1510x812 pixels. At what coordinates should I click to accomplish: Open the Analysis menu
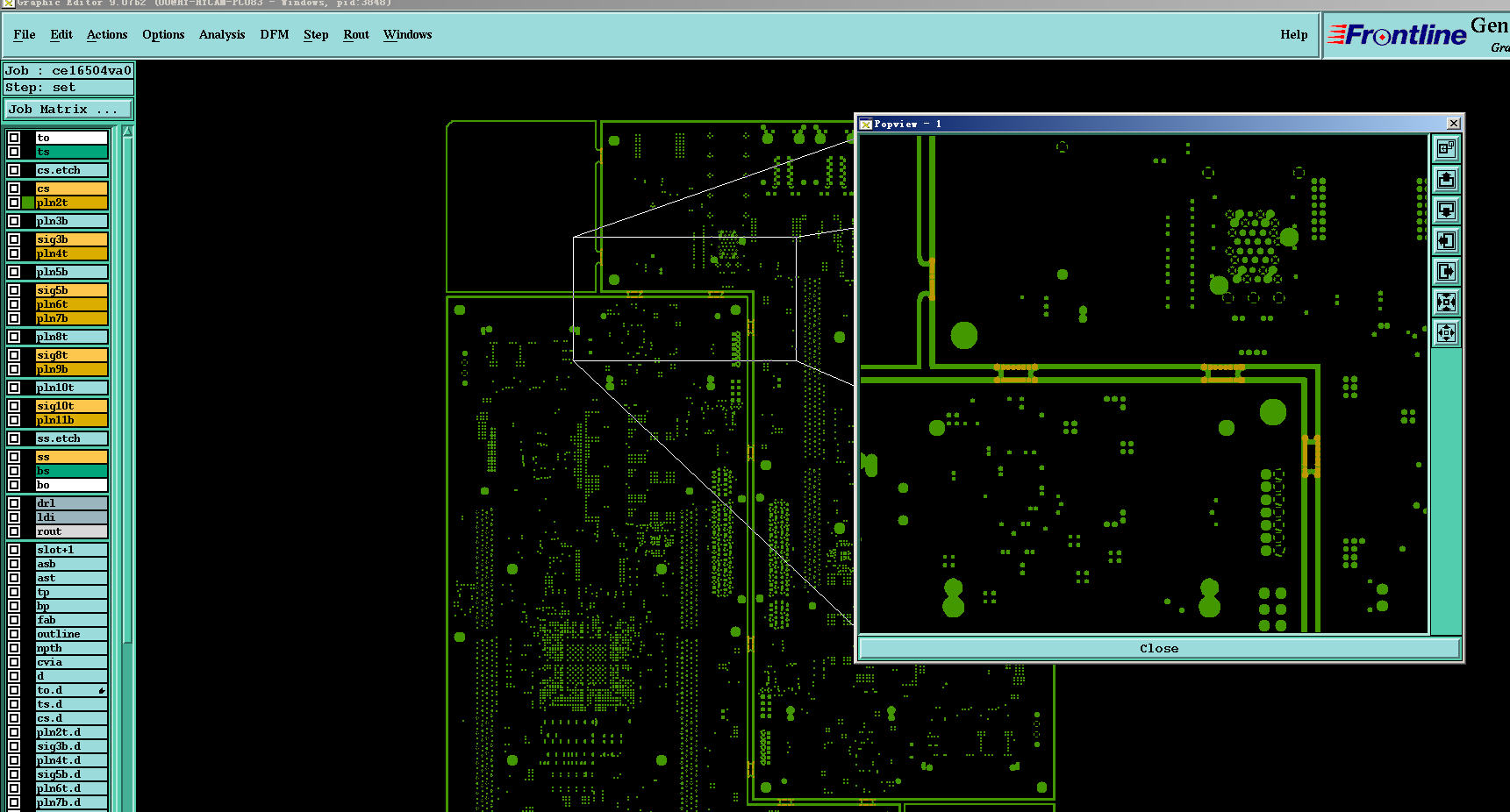[222, 34]
